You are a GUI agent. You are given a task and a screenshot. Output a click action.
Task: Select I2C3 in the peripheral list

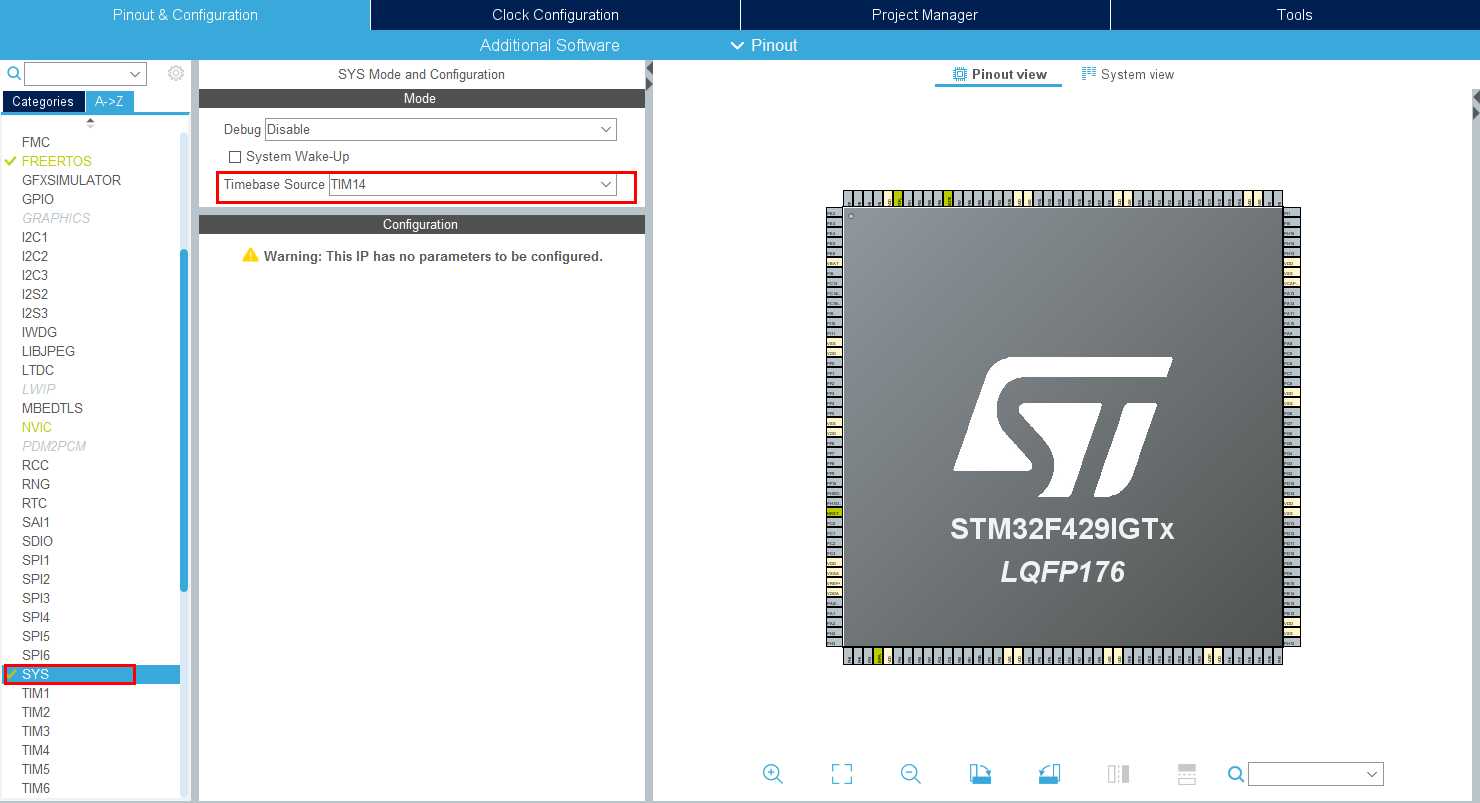click(35, 275)
